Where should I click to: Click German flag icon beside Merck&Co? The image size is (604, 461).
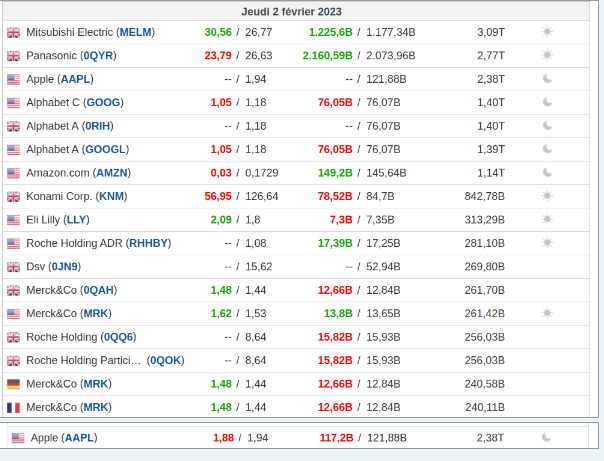[13, 384]
